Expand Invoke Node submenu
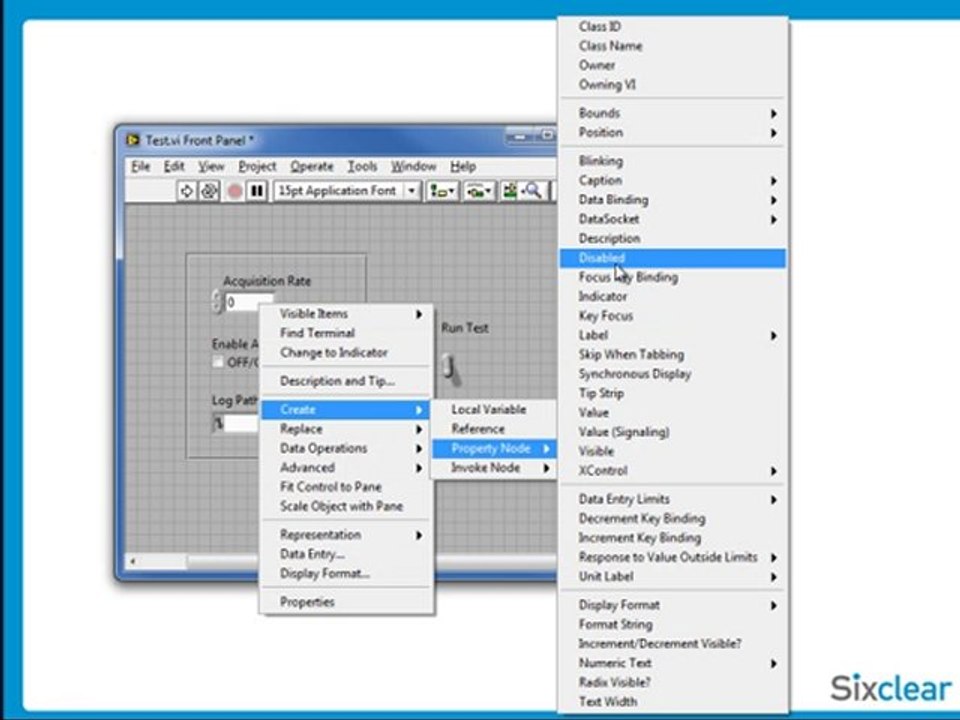This screenshot has width=960, height=720. click(x=493, y=468)
